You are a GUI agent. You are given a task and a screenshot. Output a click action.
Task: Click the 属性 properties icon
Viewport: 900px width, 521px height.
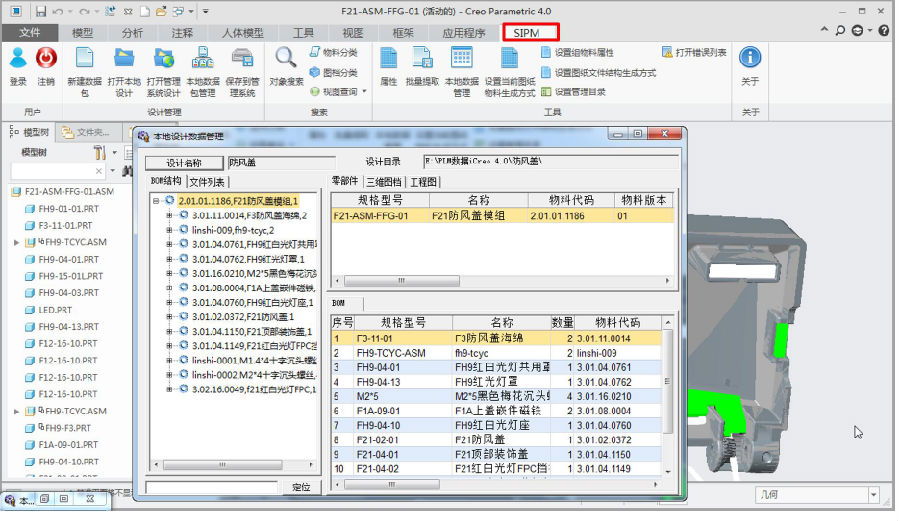[x=389, y=59]
